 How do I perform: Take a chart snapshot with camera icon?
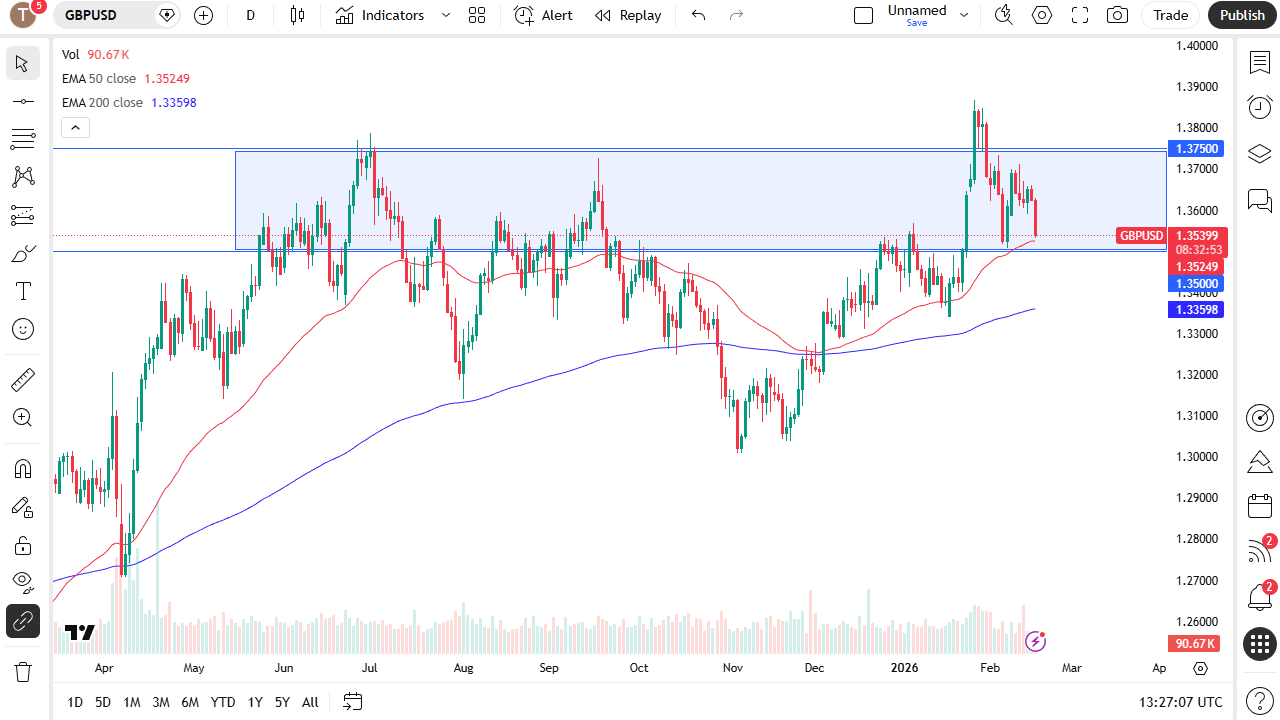coord(1117,15)
